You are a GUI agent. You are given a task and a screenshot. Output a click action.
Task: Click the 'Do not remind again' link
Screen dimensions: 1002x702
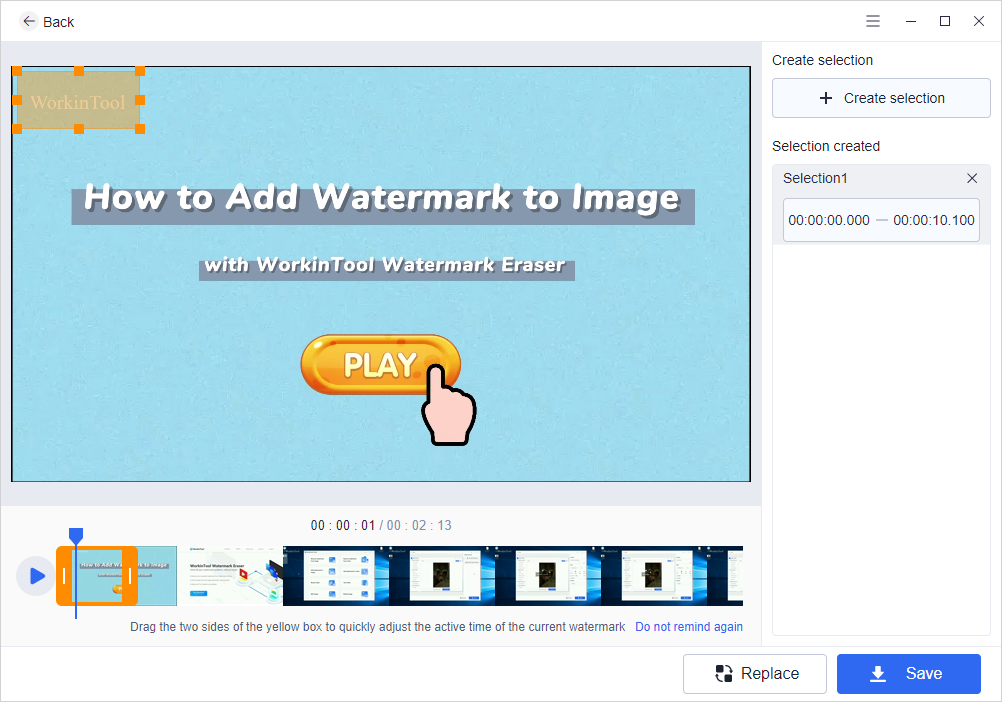pyautogui.click(x=689, y=627)
